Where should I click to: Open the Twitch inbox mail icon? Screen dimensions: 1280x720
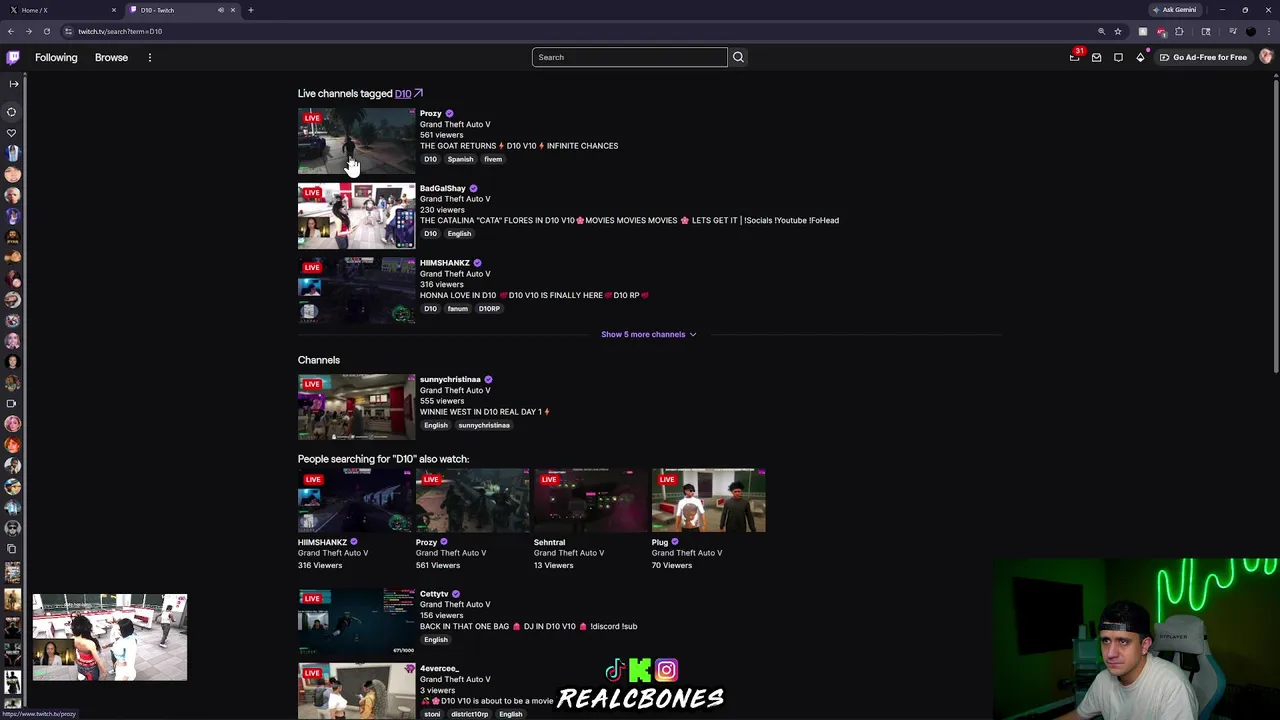click(1097, 57)
